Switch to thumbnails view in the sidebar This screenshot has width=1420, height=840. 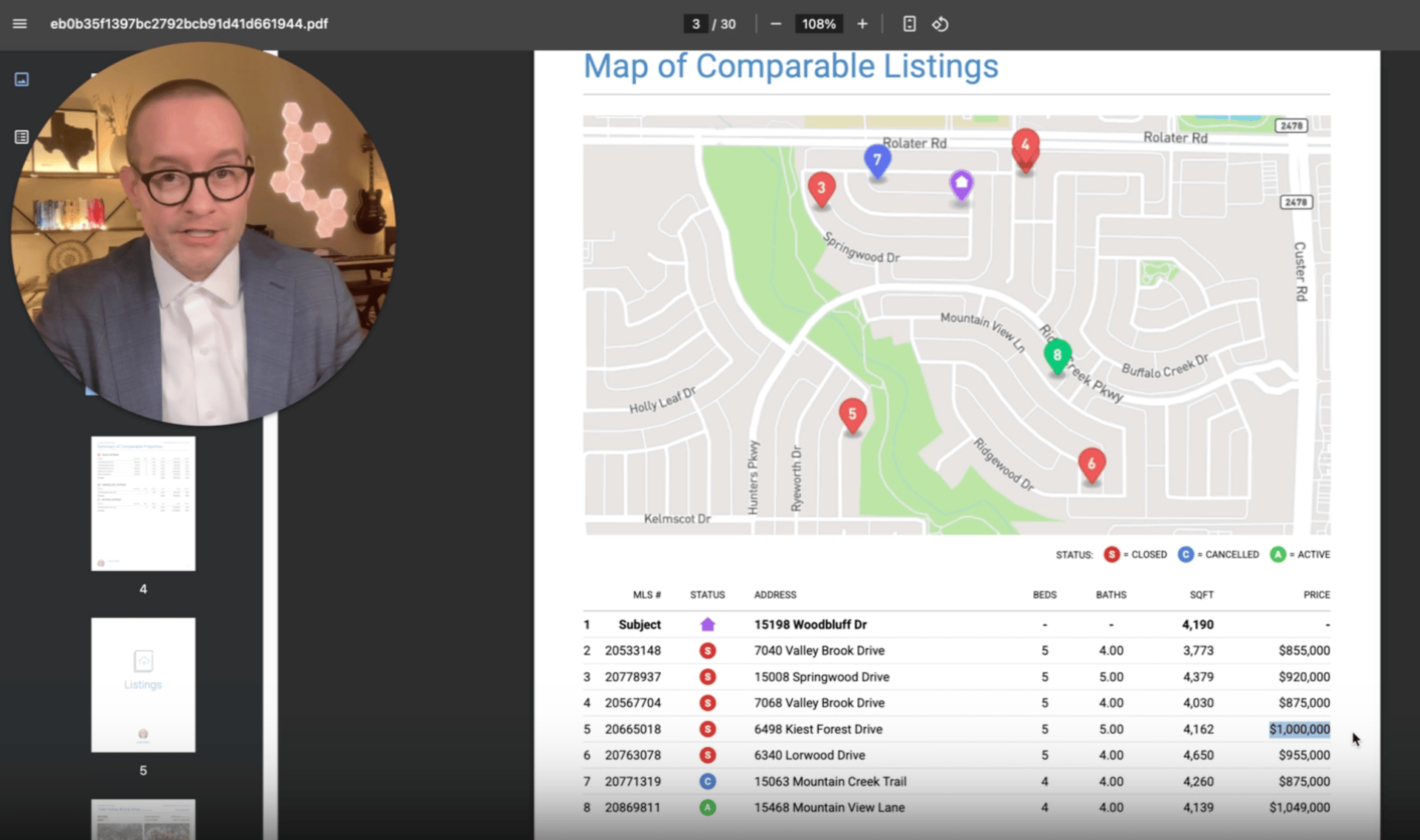point(21,79)
